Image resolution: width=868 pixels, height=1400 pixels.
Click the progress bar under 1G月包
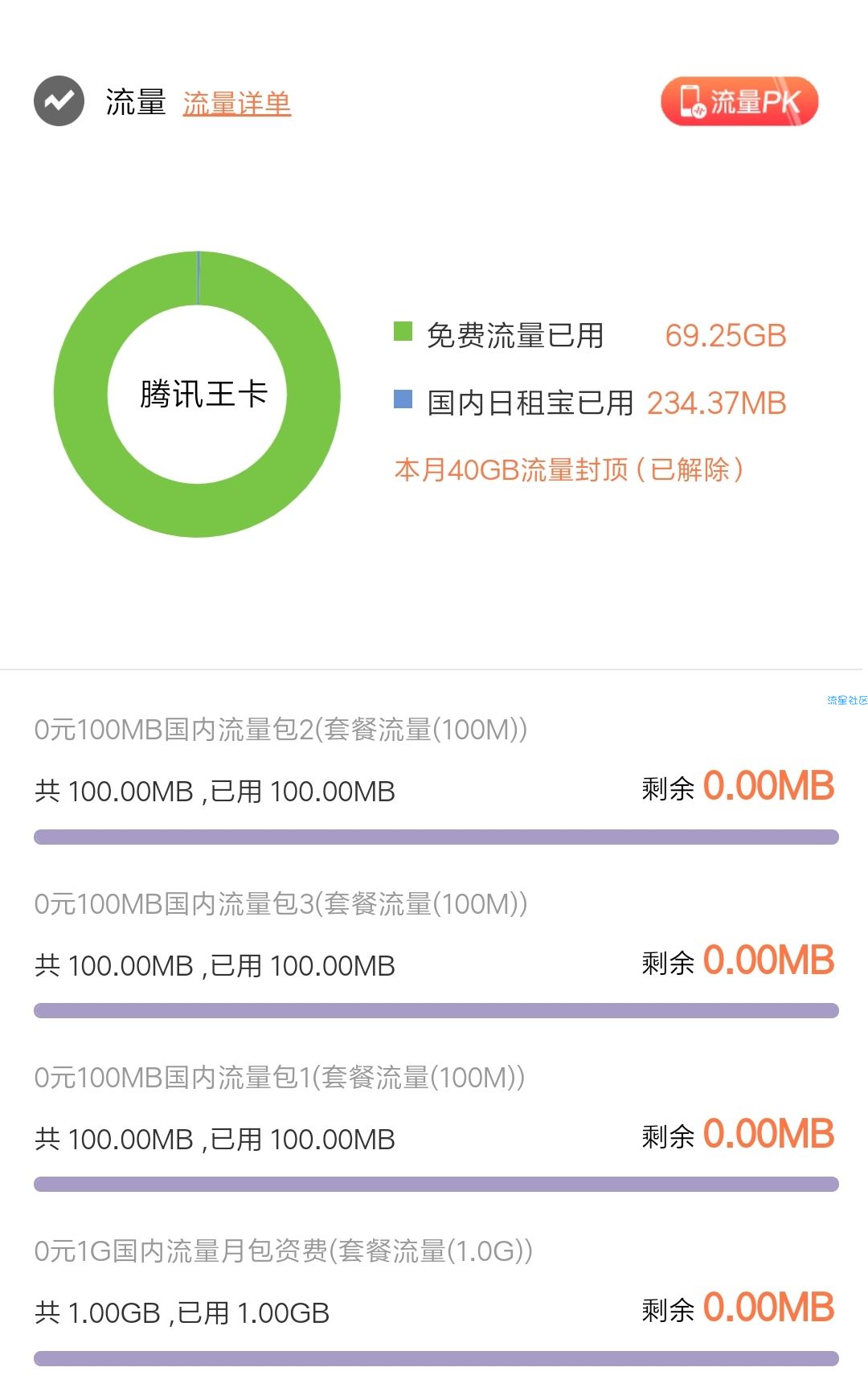tap(436, 1359)
